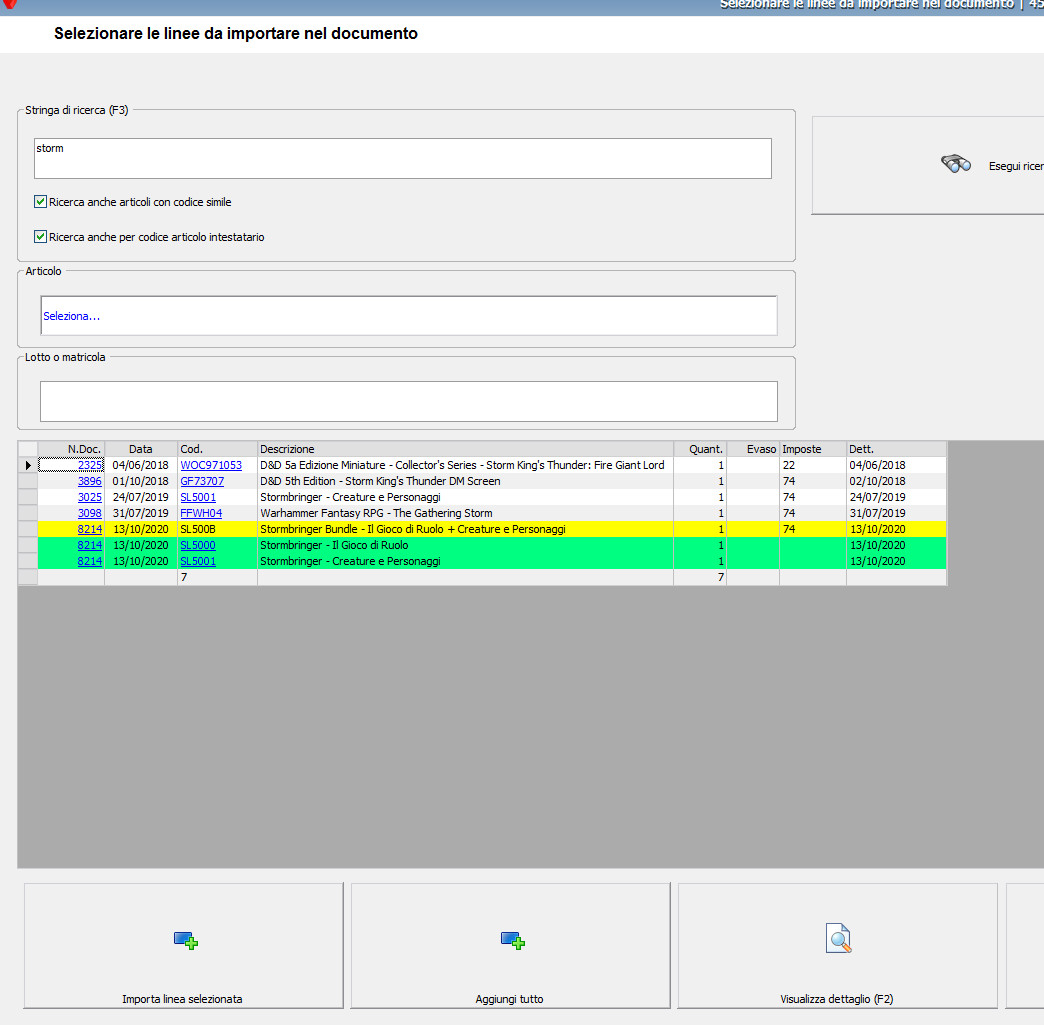The image size is (1044, 1025).
Task: Open document 8214 in the green SL5001 row
Action: (x=90, y=561)
